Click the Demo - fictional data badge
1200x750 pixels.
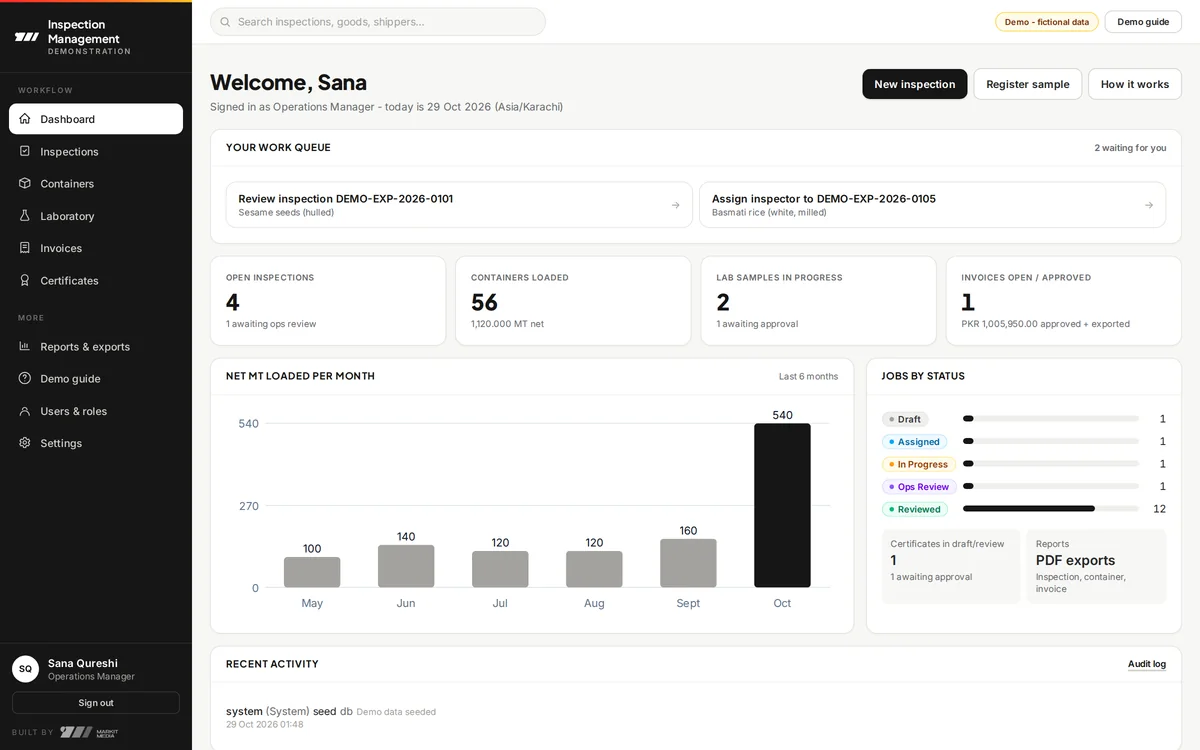tap(1046, 22)
